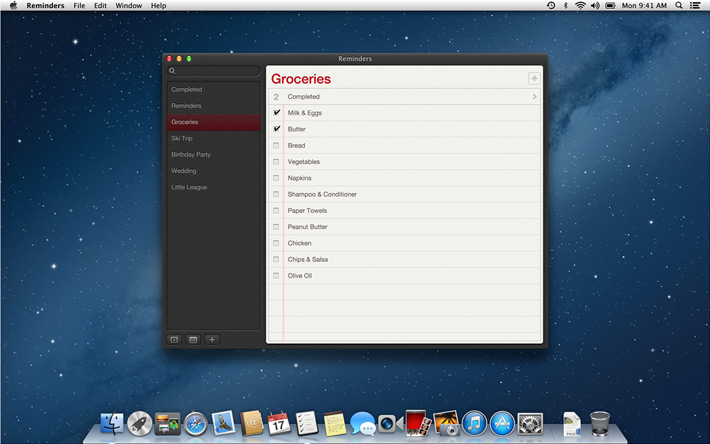Uncheck the Butter reminder

(277, 129)
